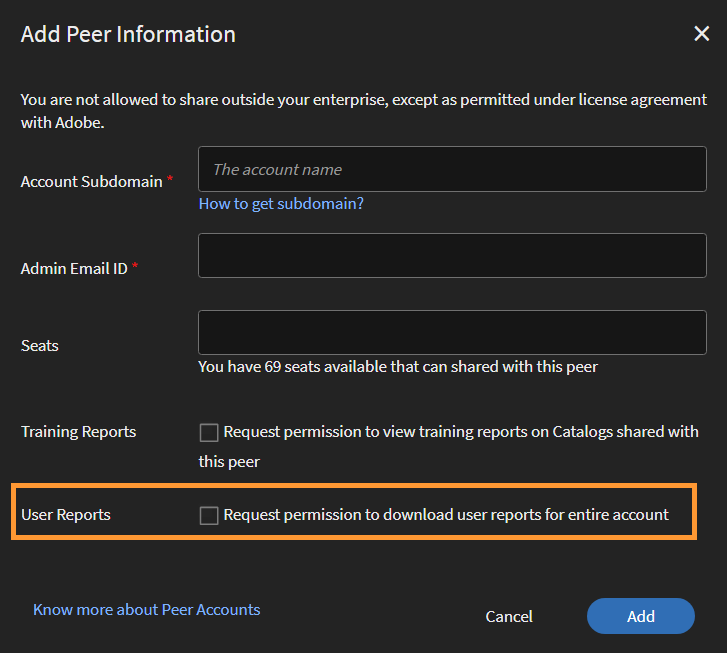Click the 'User Reports' row label
Image resolution: width=727 pixels, height=653 pixels.
tap(66, 515)
